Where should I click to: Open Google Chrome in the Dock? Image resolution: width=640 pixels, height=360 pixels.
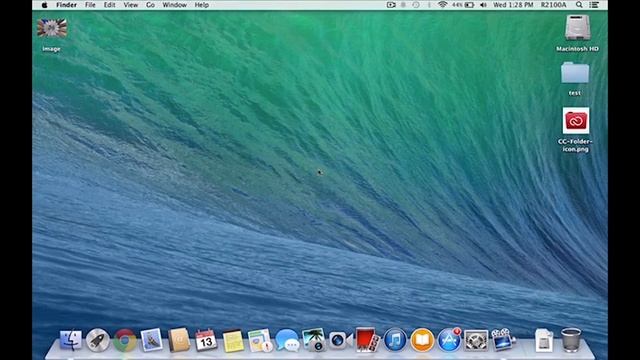124,340
